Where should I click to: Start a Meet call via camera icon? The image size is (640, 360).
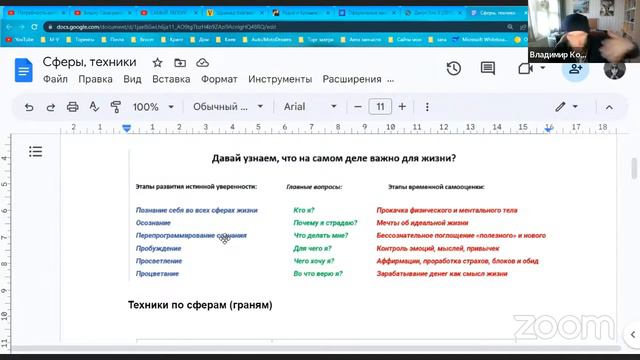click(x=525, y=69)
